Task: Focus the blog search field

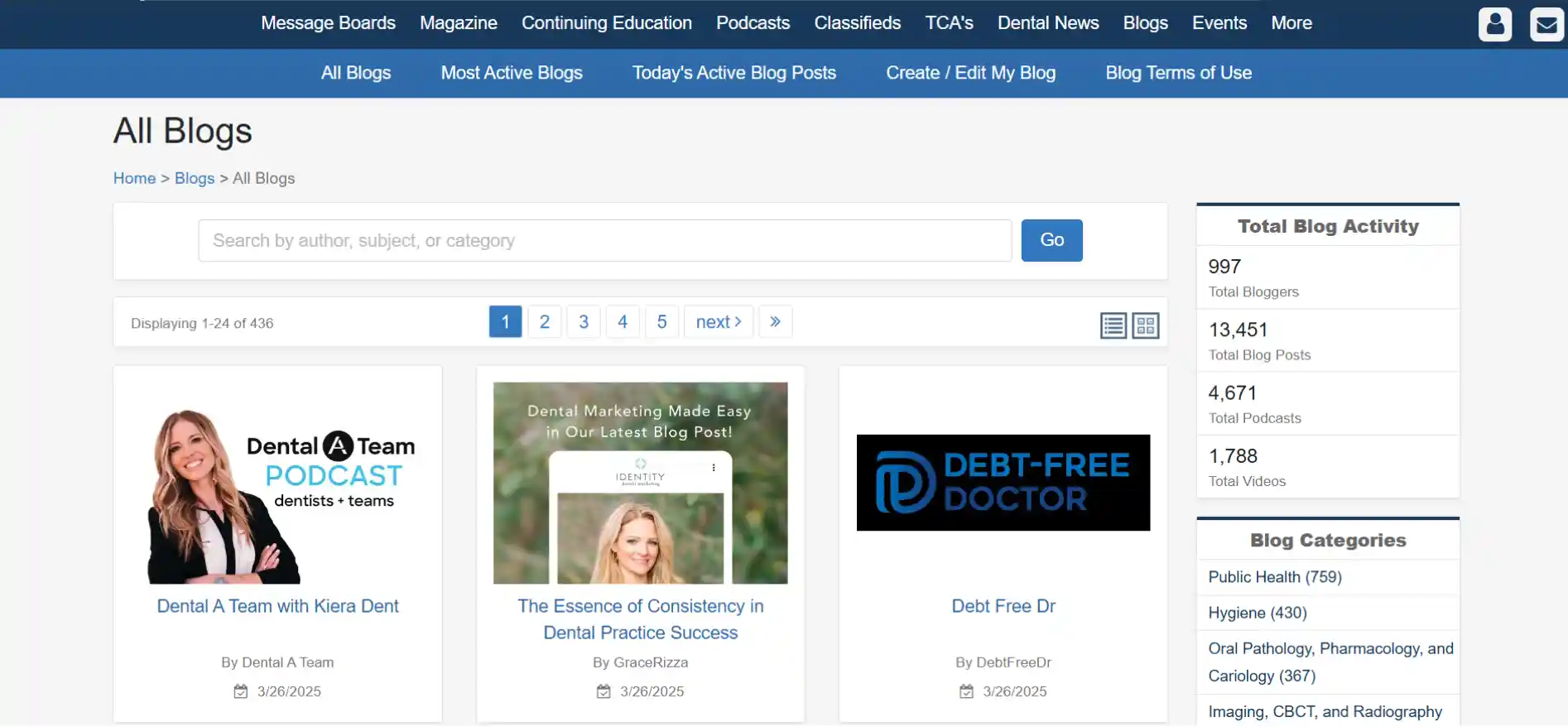Action: click(605, 241)
